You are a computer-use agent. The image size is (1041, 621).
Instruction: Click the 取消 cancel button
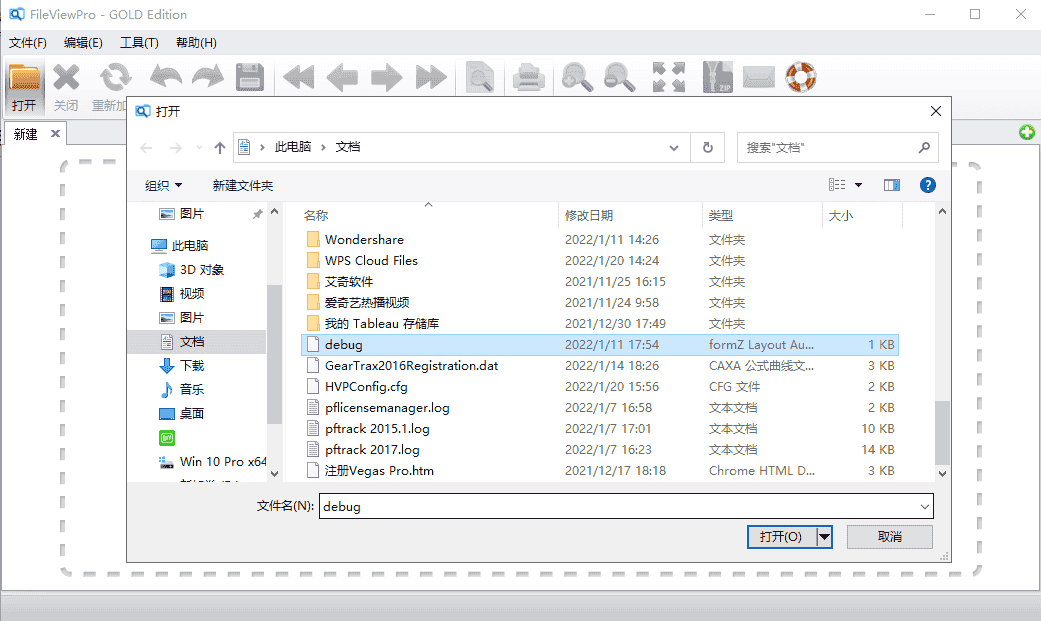point(889,537)
